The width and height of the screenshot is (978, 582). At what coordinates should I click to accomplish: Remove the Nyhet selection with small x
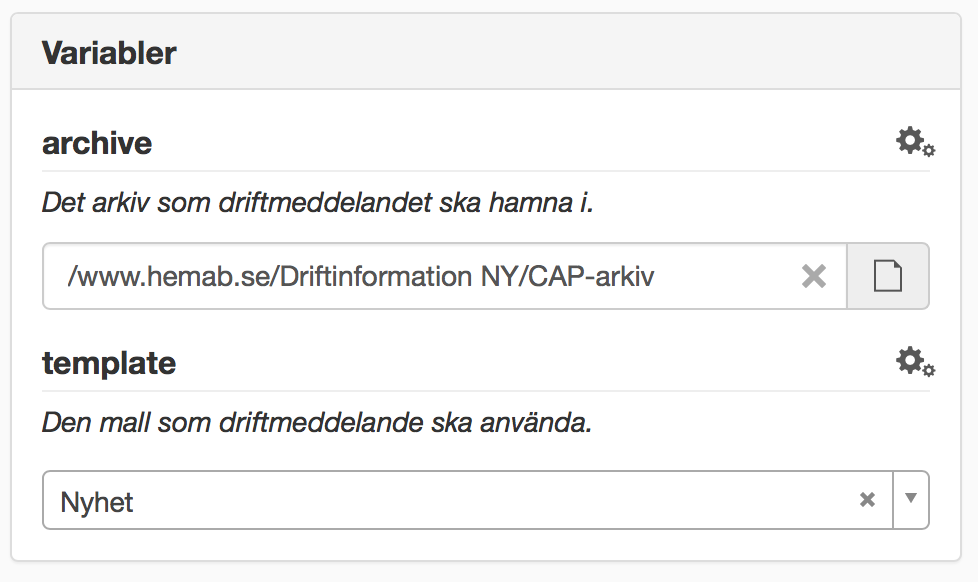point(867,500)
